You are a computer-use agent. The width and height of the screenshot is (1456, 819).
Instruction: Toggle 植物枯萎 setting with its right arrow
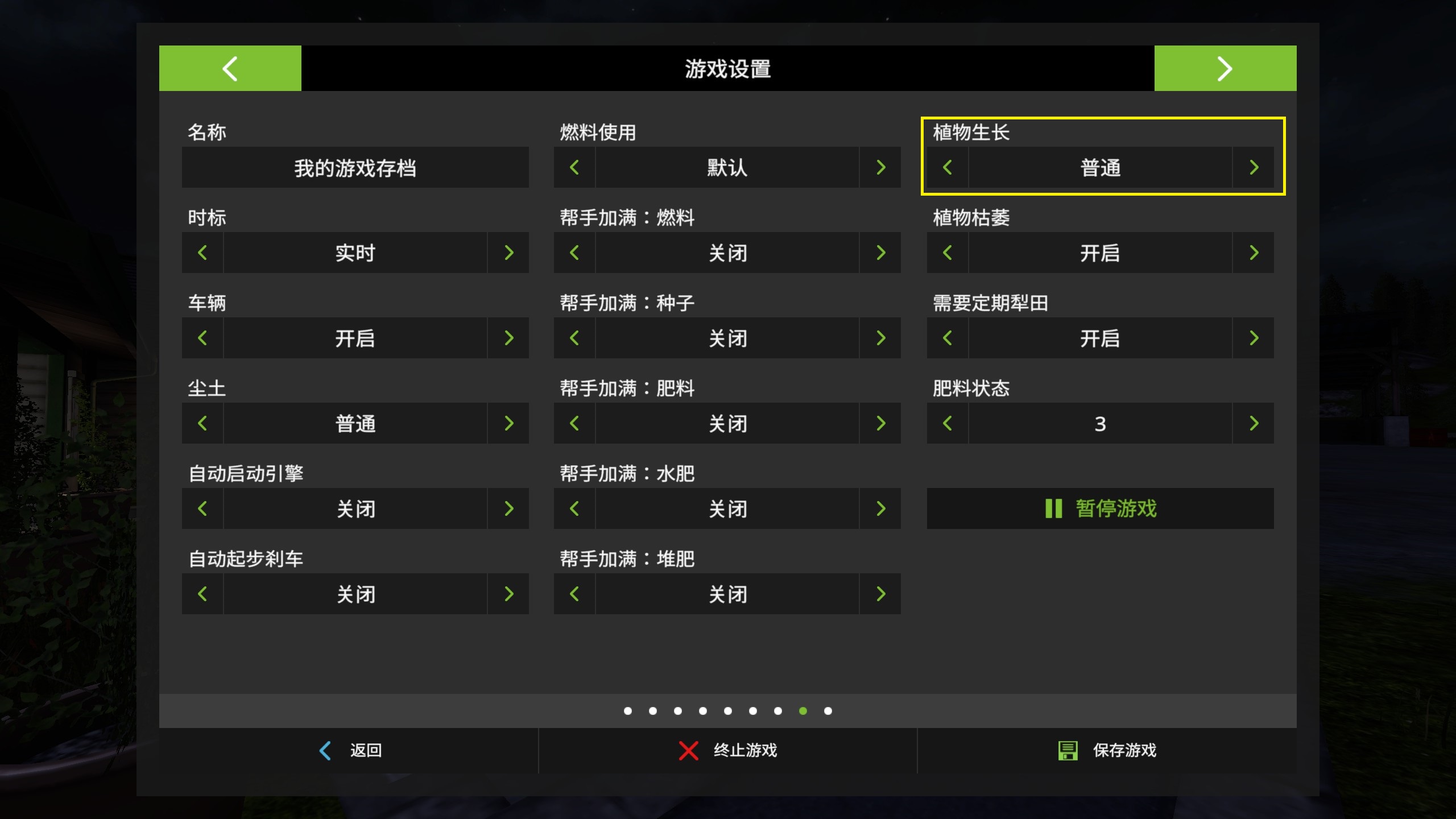[x=1254, y=253]
